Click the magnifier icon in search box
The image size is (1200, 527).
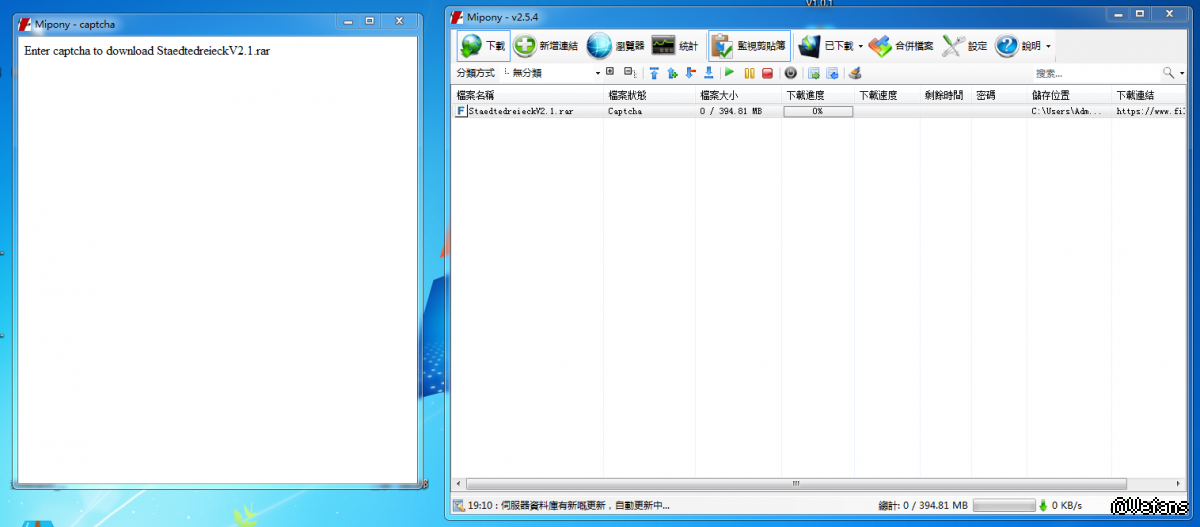pyautogui.click(x=1167, y=73)
